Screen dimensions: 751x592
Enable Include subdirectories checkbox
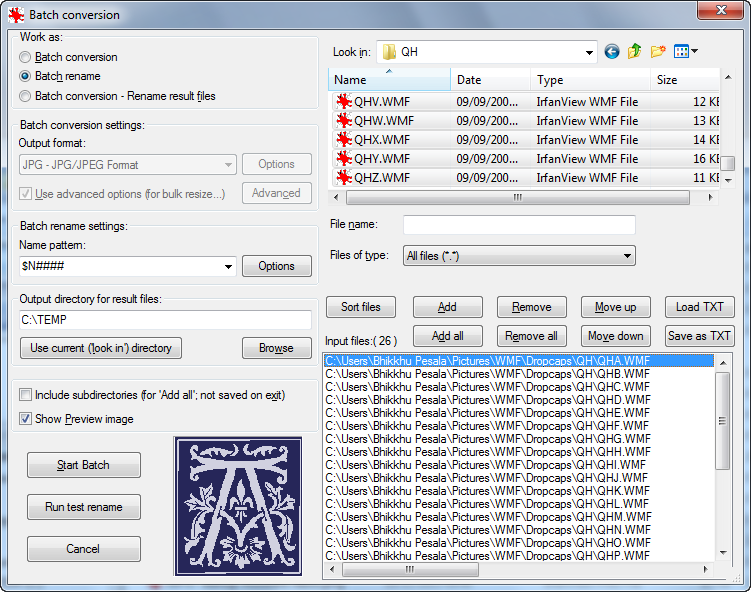click(26, 395)
